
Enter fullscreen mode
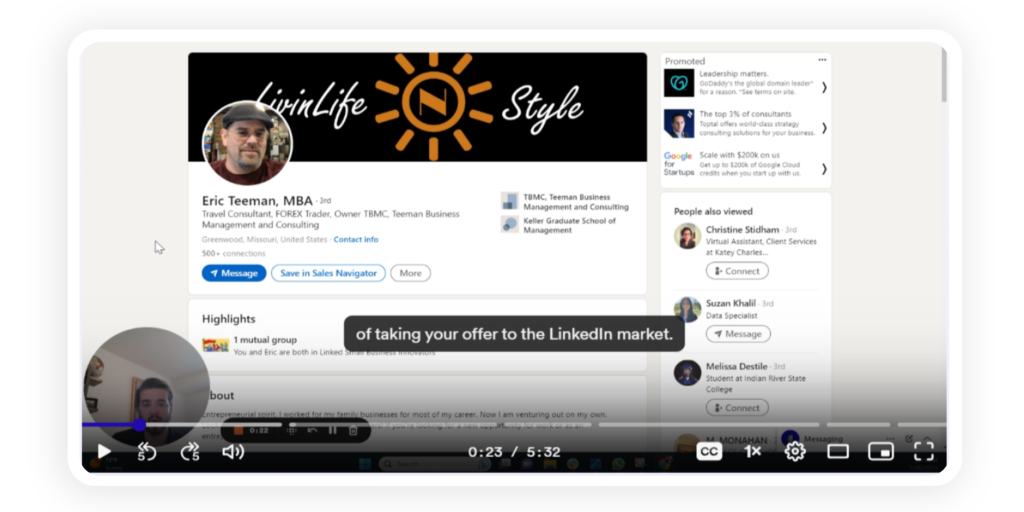(x=924, y=451)
